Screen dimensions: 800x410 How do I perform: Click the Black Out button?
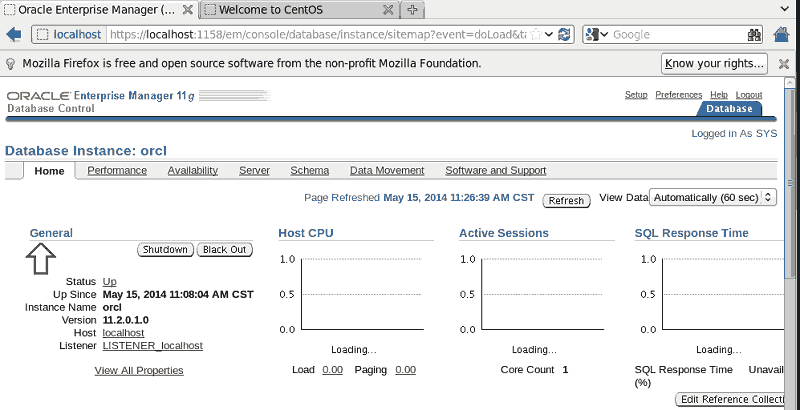(x=224, y=250)
